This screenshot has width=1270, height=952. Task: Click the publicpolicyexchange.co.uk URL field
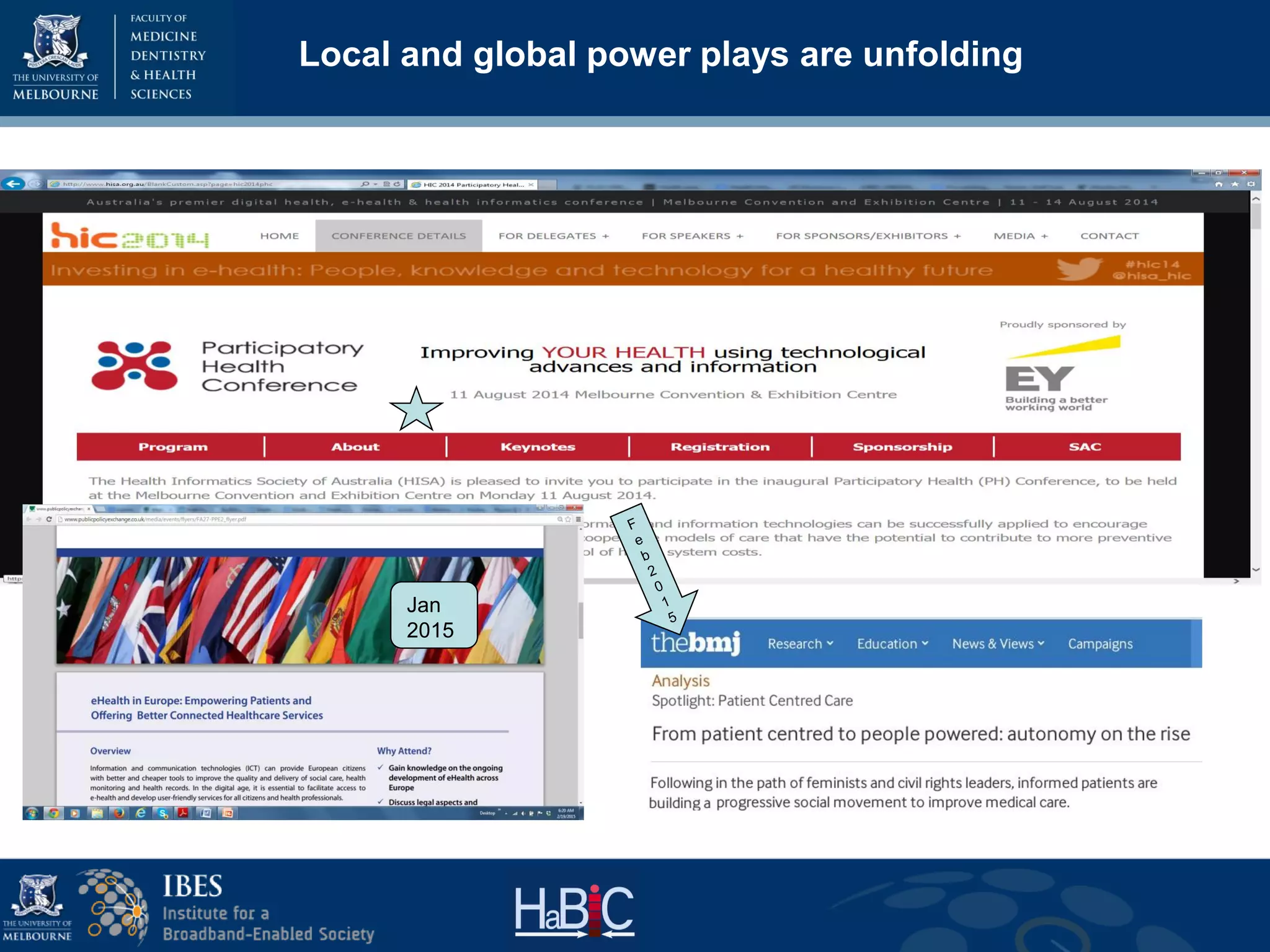[305, 519]
